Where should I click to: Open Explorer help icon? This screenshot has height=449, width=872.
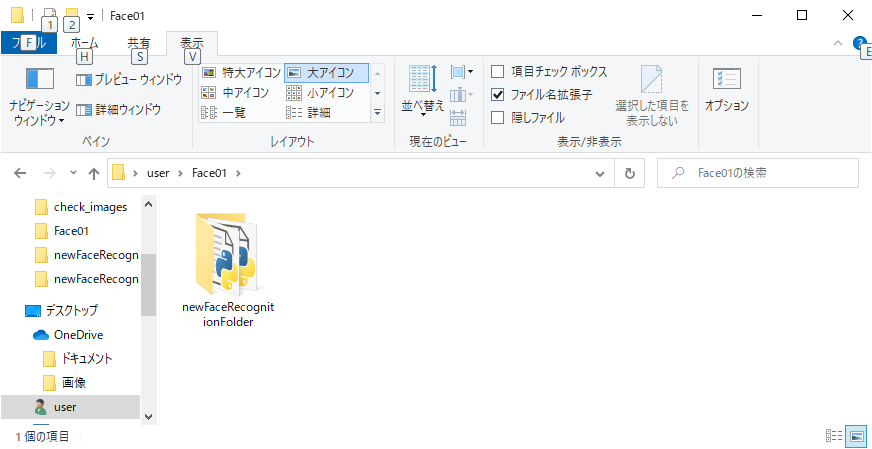(859, 43)
